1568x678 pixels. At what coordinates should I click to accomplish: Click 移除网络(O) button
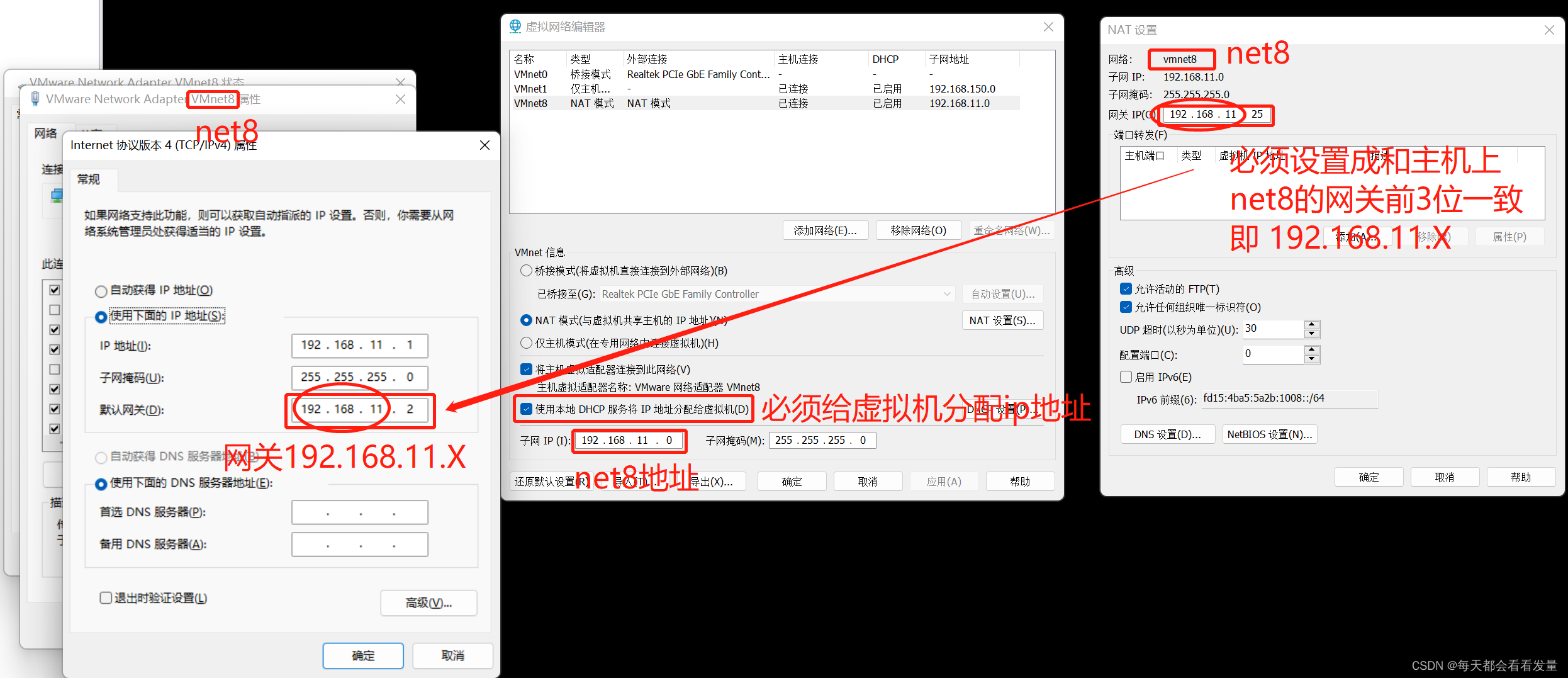pyautogui.click(x=919, y=230)
